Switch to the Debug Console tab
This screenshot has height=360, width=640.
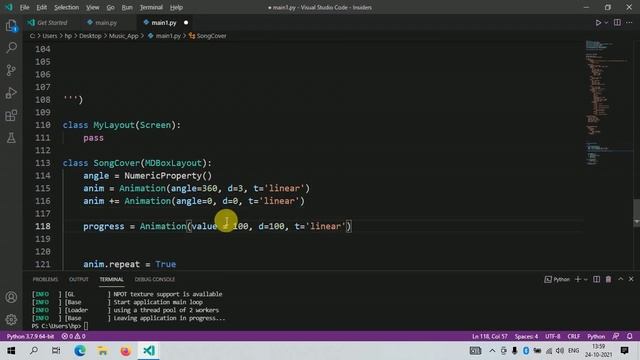coord(155,279)
